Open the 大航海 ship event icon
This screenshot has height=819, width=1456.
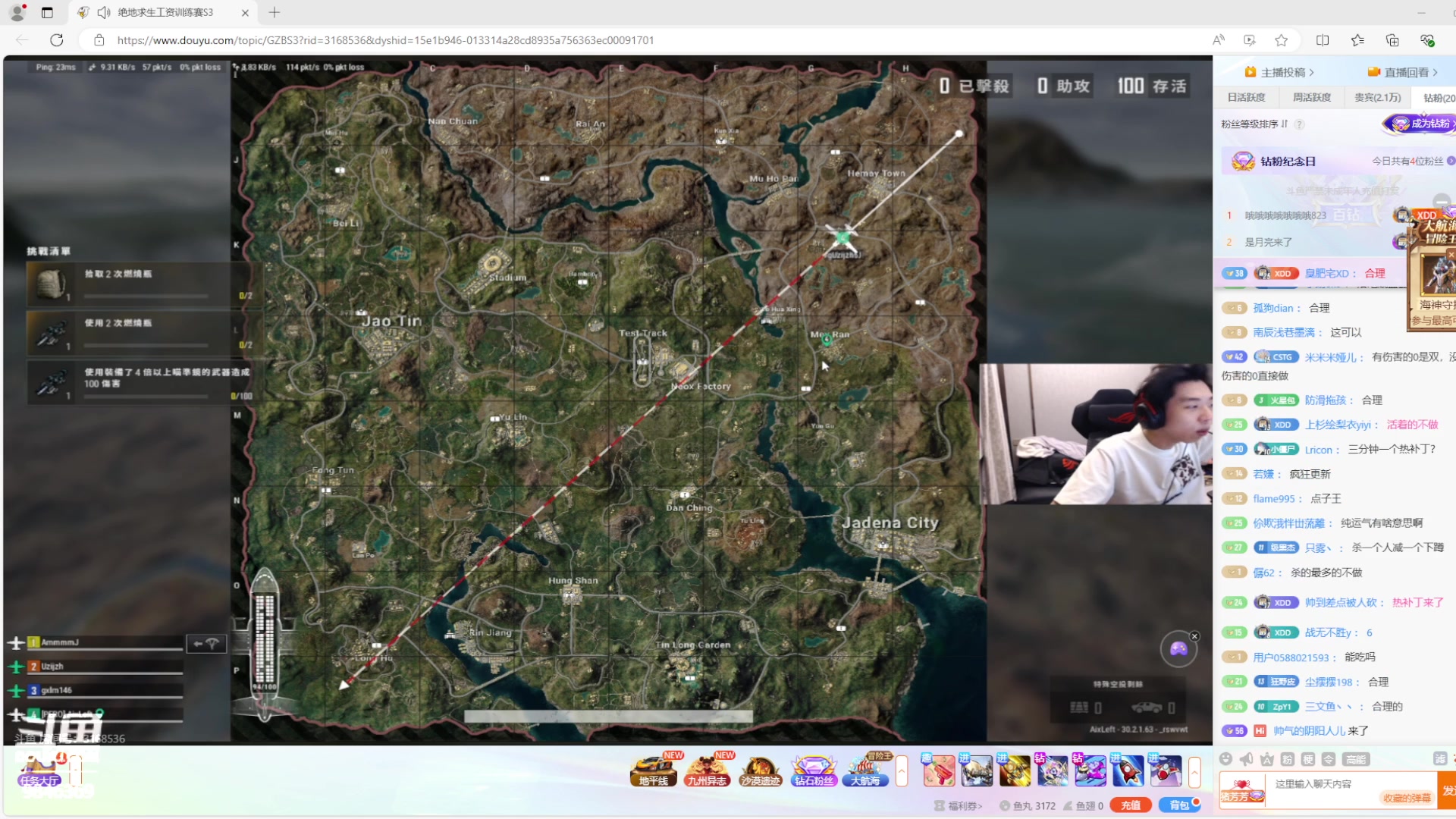pyautogui.click(x=865, y=770)
